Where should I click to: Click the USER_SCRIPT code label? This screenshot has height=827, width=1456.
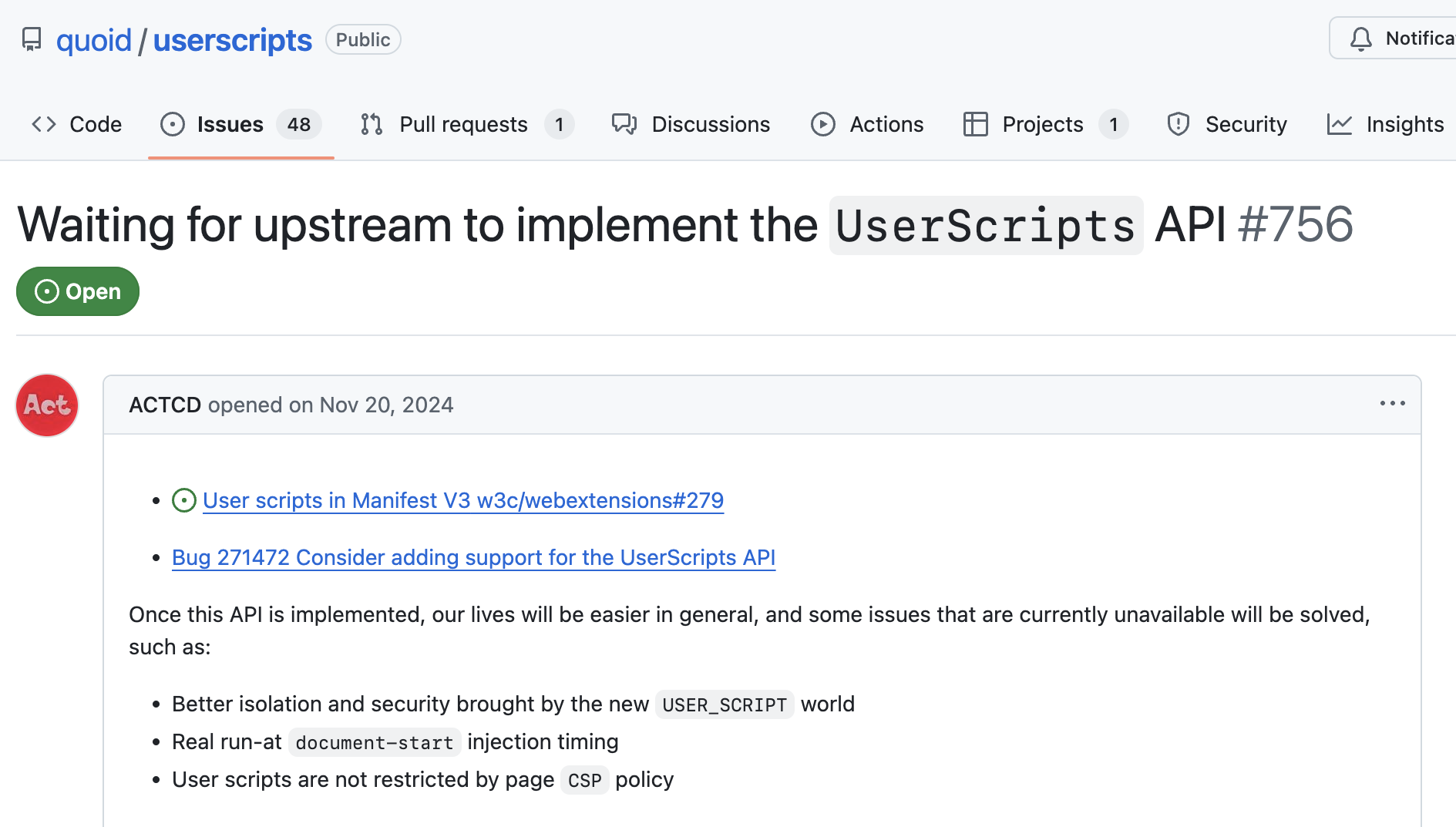[x=725, y=704]
